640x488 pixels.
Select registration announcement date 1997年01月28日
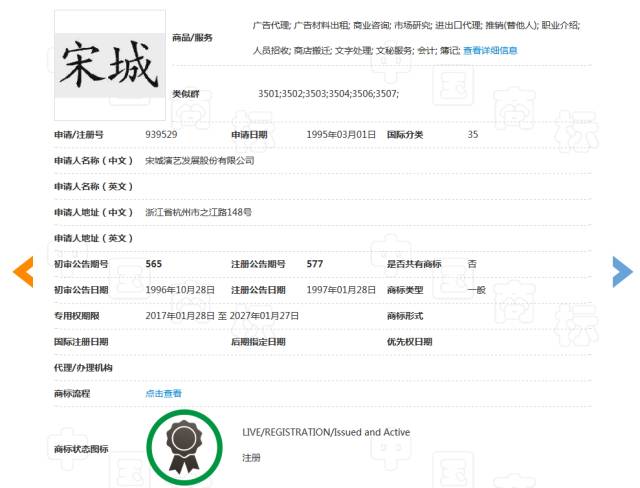coord(341,290)
